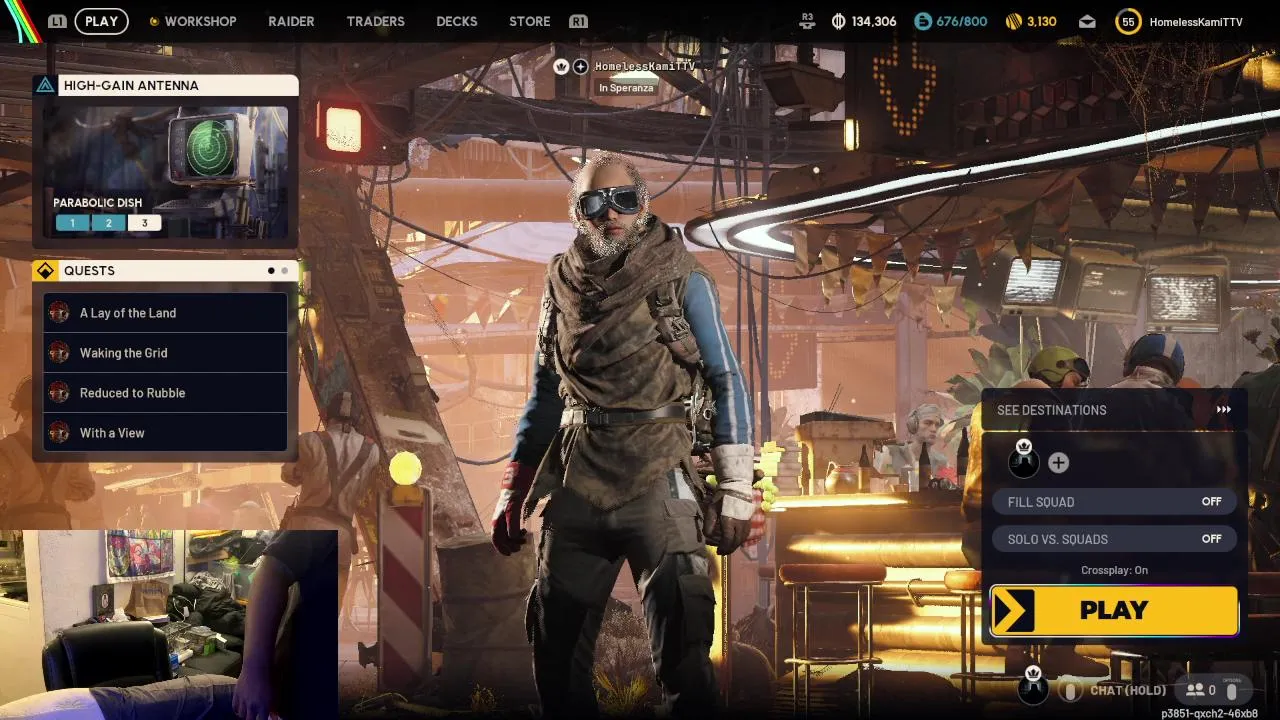Open the Store tab
This screenshot has width=1280, height=720.
point(529,21)
